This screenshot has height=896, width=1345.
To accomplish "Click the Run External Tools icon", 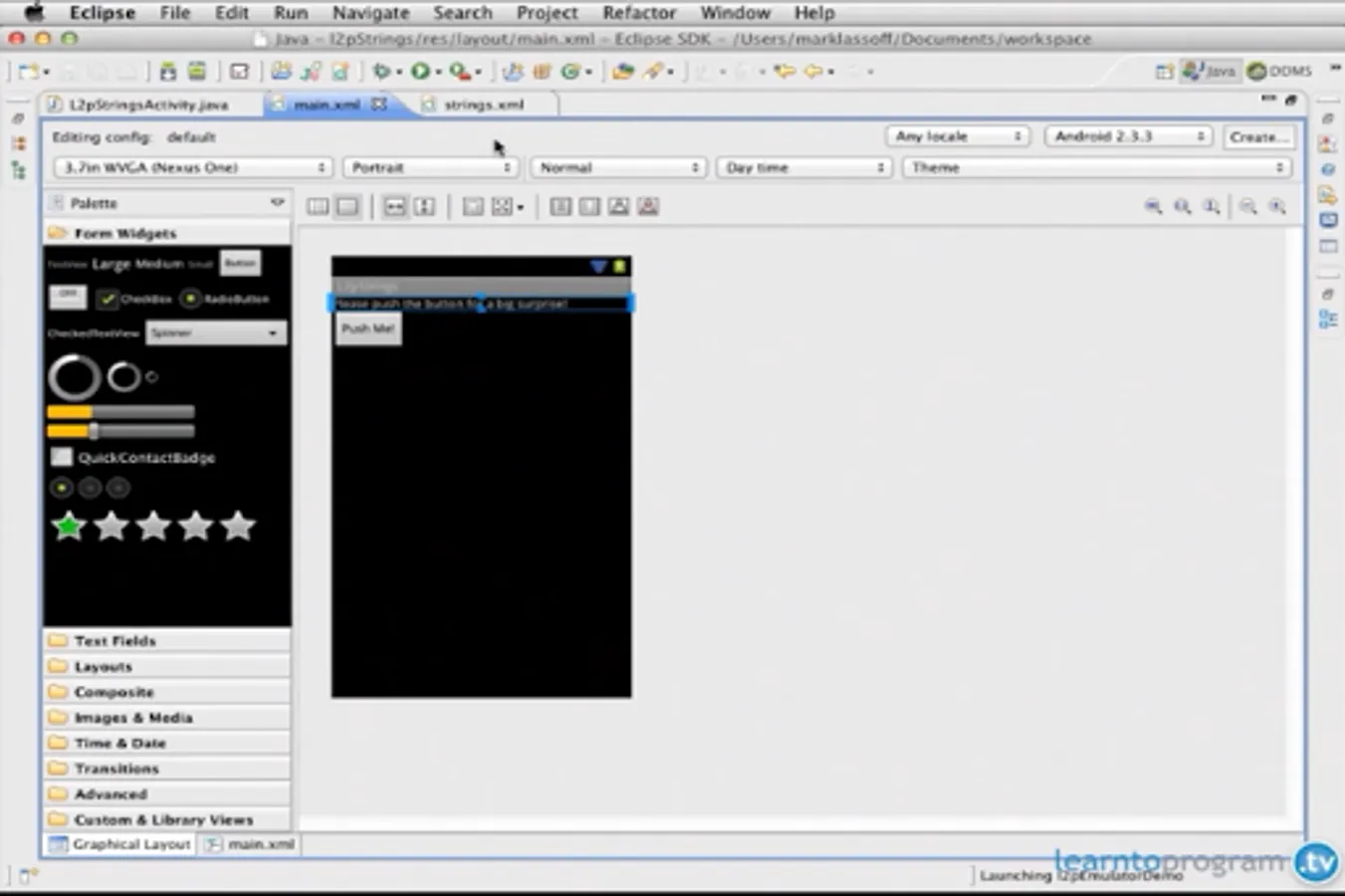I will click(459, 72).
